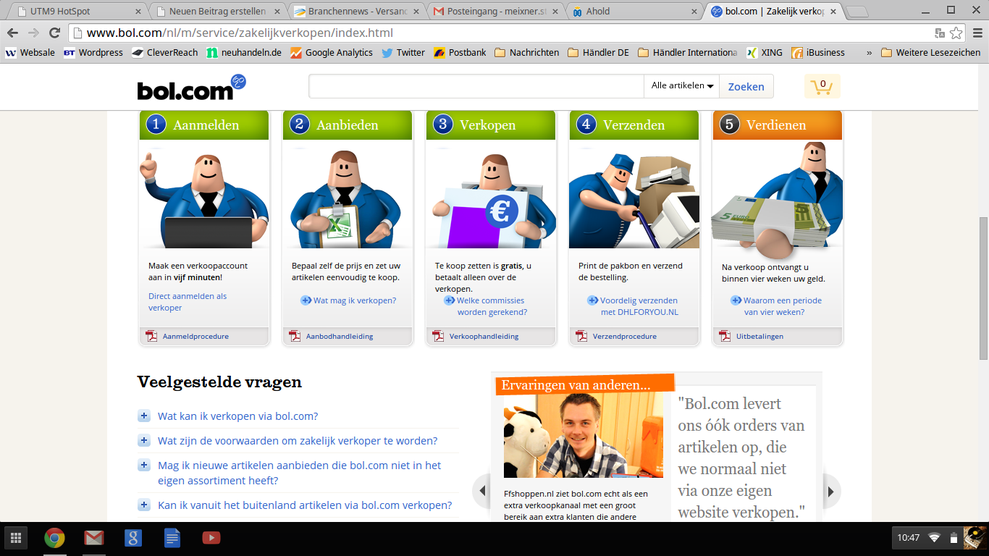This screenshot has height=556, width=989.
Task: Click 'Direct aanmelden als verkoper' link
Action: (187, 301)
